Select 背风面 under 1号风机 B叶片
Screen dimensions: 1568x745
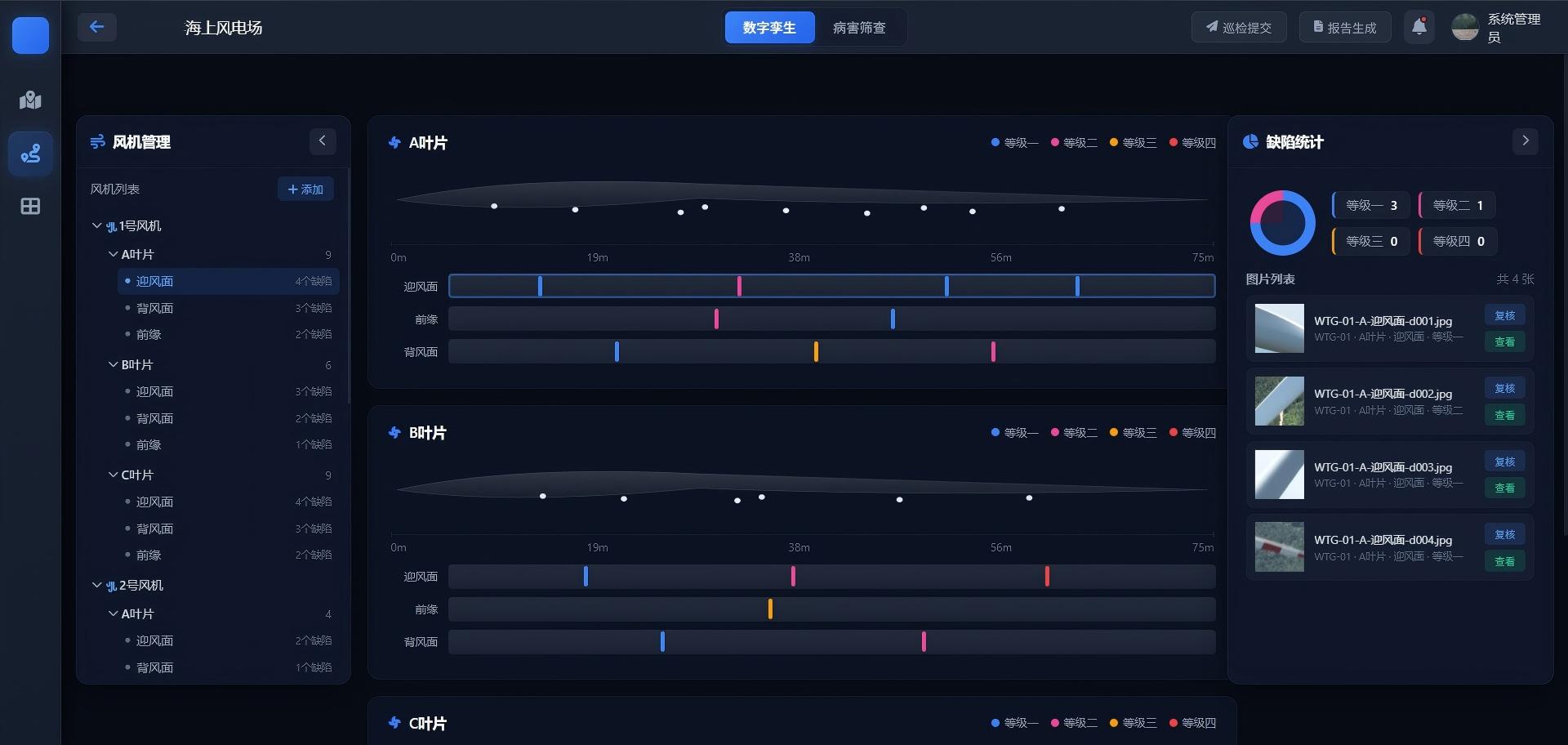[x=229, y=418]
